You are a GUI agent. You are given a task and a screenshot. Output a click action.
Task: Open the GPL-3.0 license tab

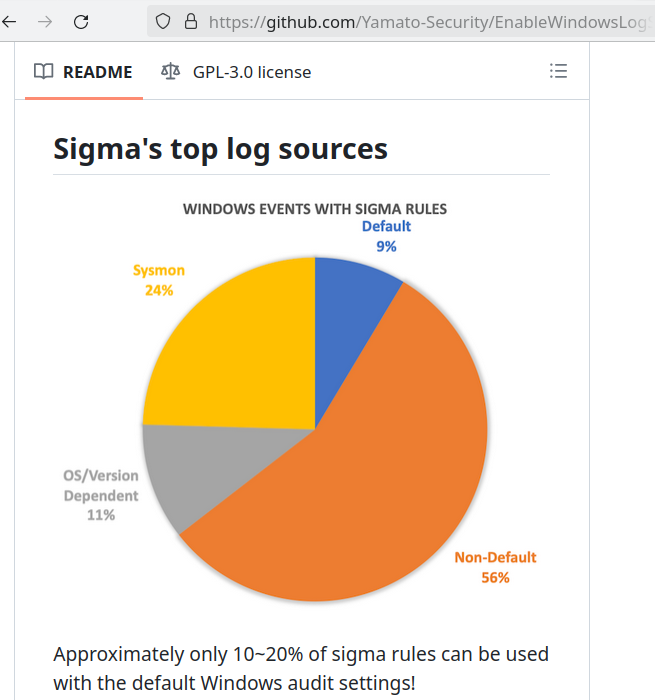(236, 72)
